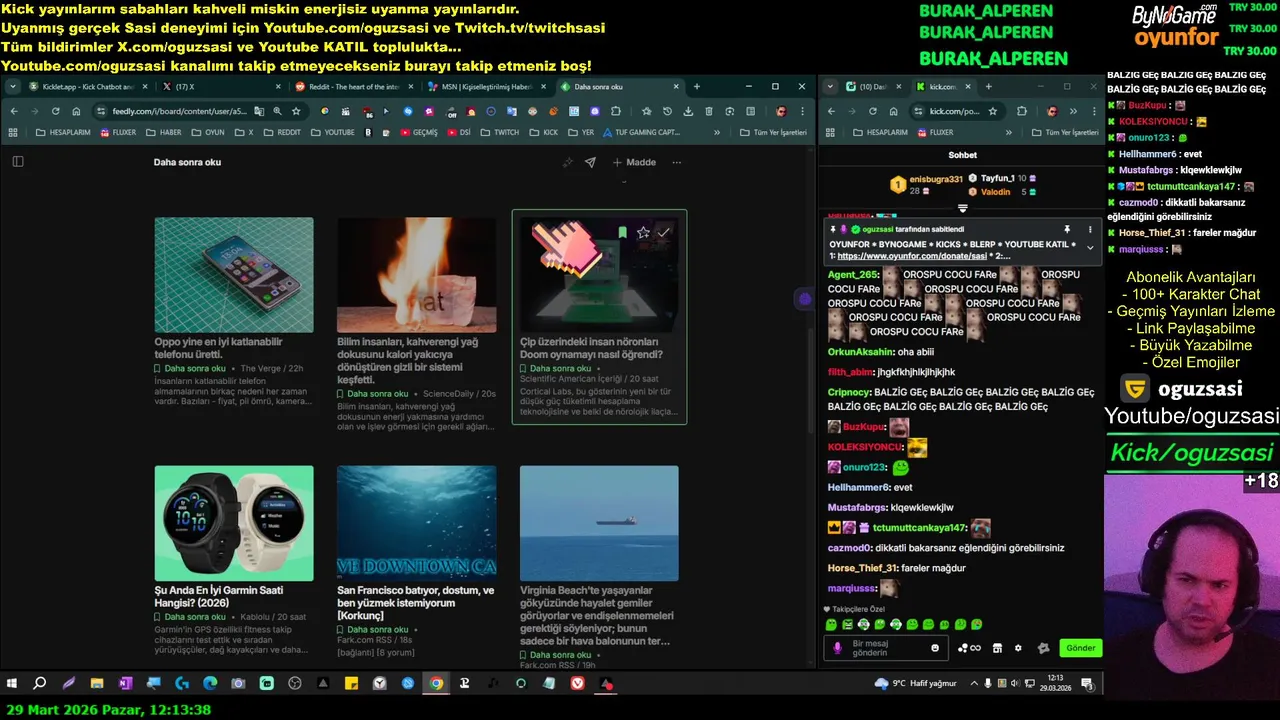
Task: Open the burning fat article thumbnail
Action: point(416,275)
